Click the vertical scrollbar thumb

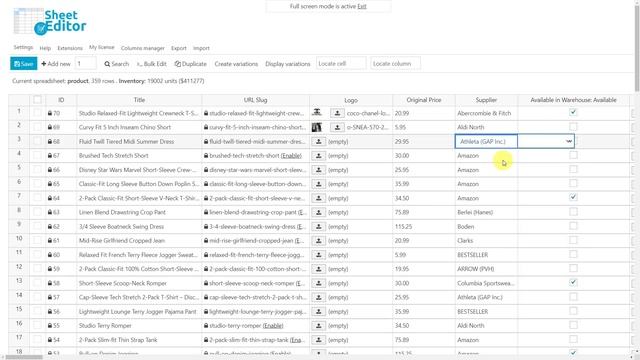coord(637,47)
